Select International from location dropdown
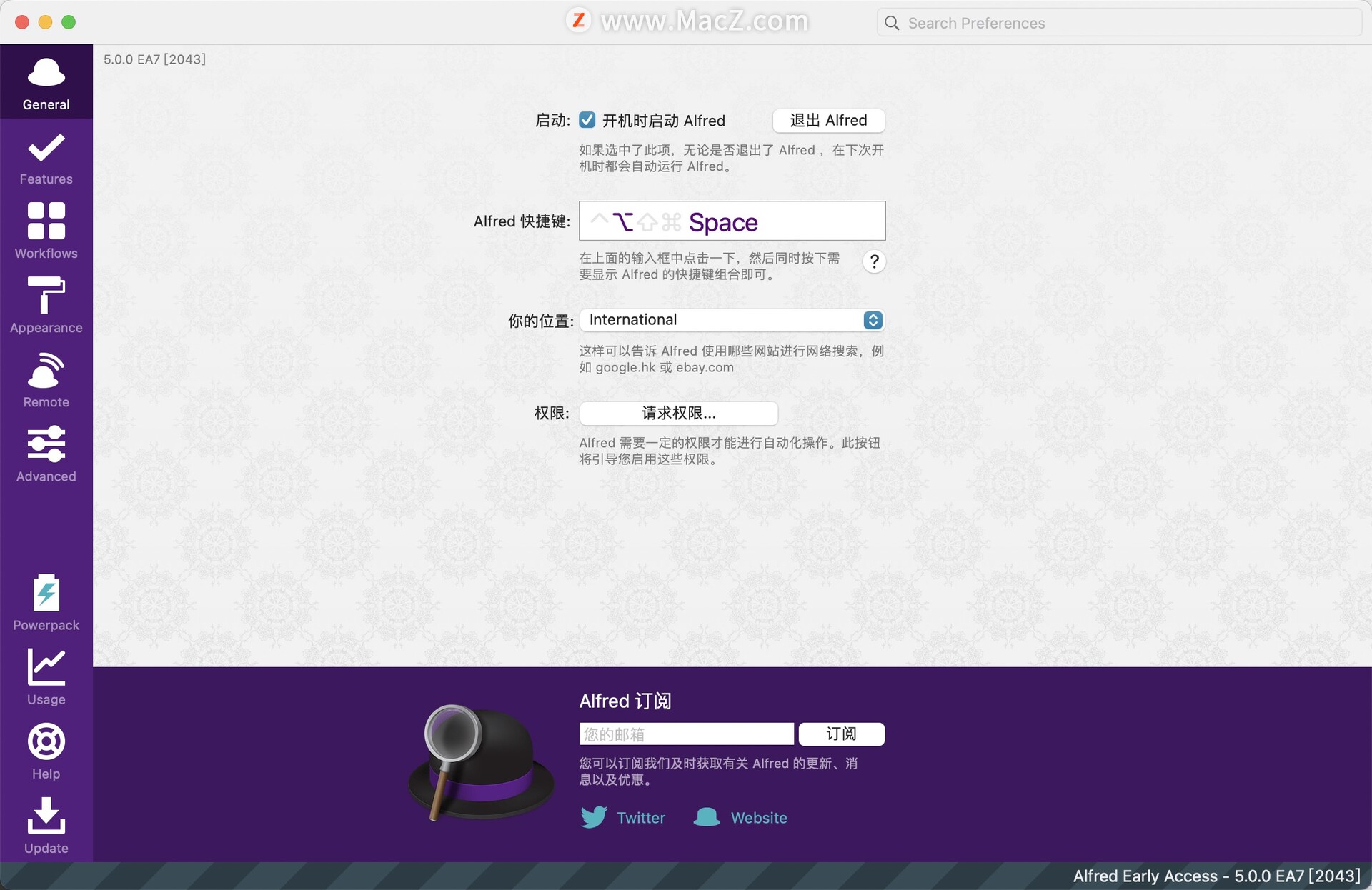Viewport: 1372px width, 890px height. (x=732, y=320)
